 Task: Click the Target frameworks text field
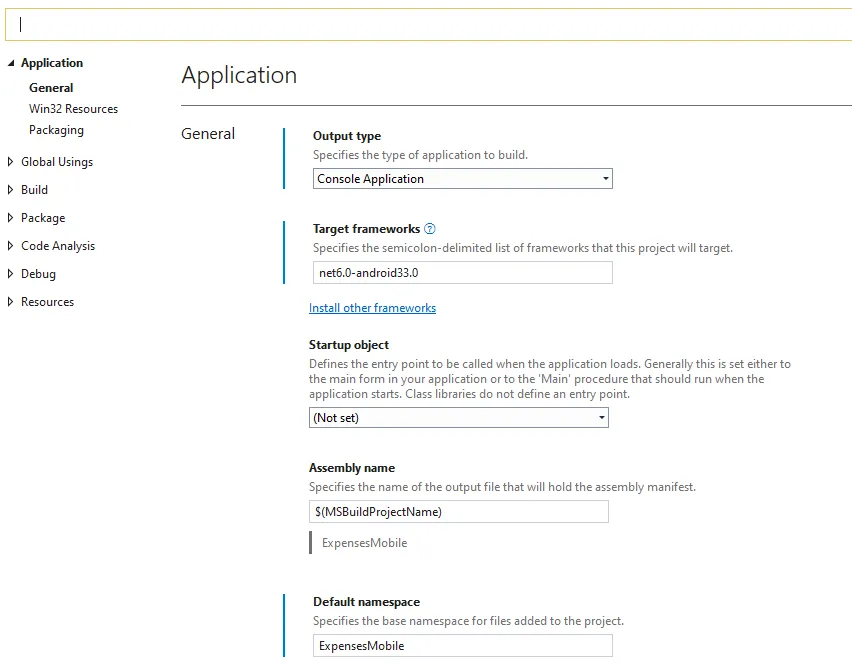click(462, 273)
